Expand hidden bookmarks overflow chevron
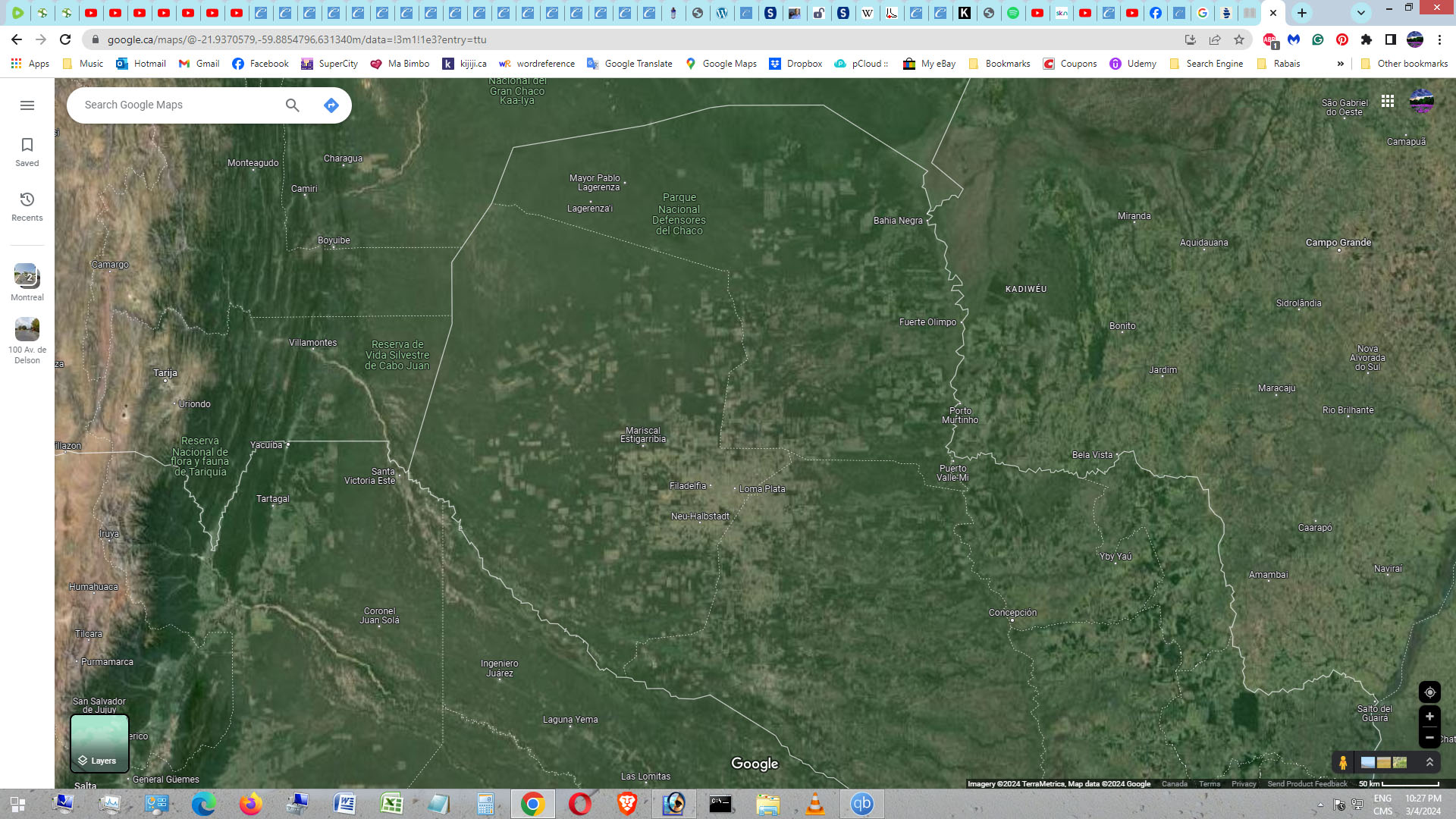This screenshot has width=1456, height=819. pyautogui.click(x=1341, y=64)
